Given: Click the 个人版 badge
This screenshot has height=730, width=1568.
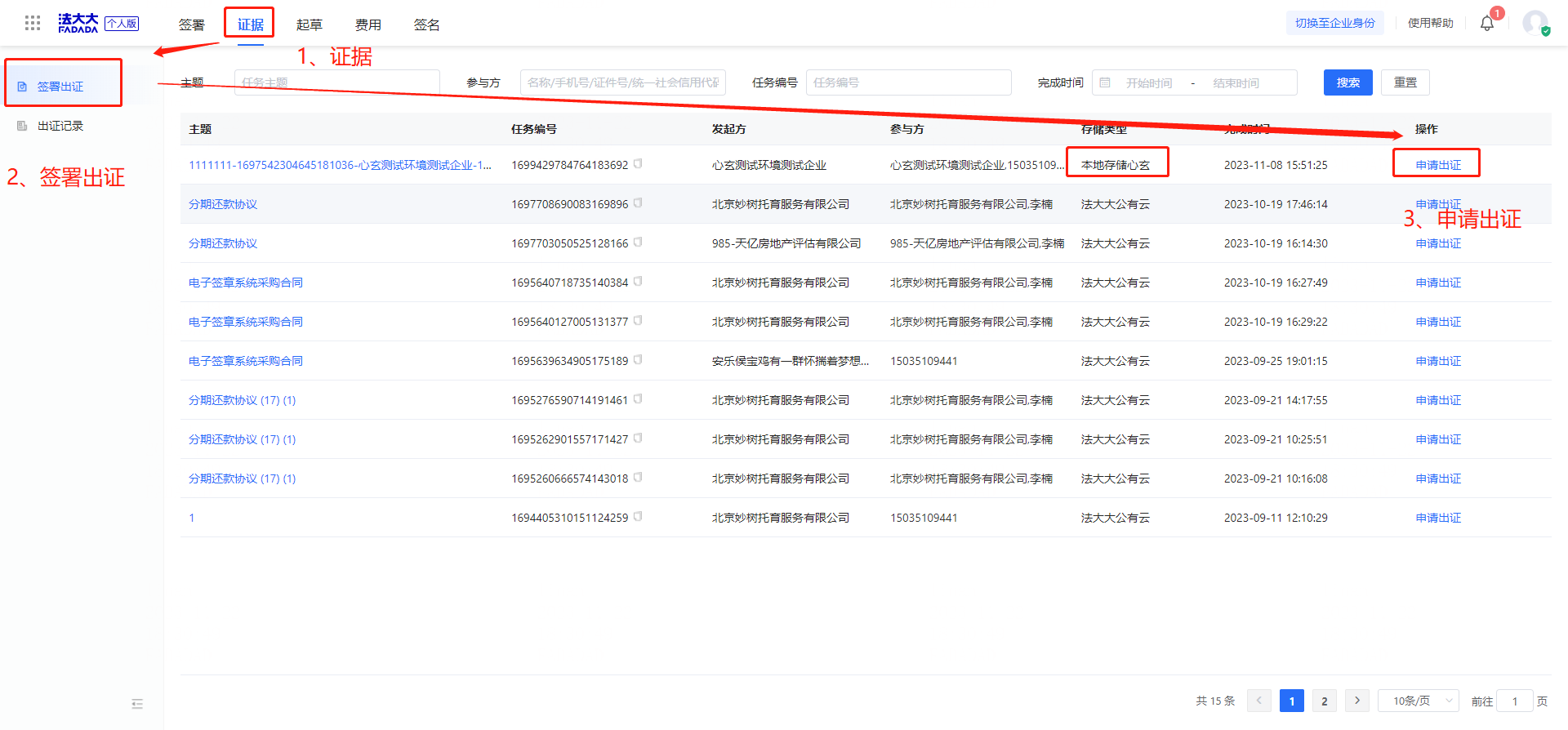Looking at the screenshot, I should pyautogui.click(x=122, y=24).
